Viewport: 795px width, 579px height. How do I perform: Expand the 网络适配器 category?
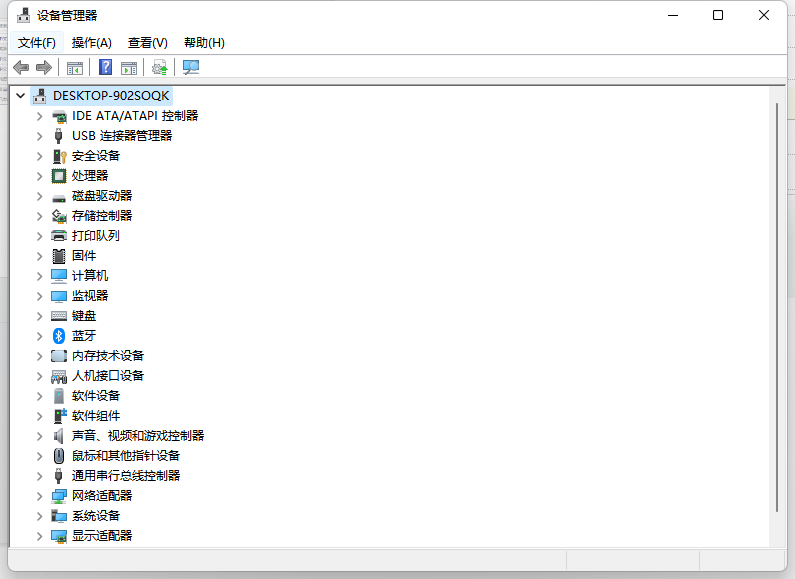[x=40, y=496]
